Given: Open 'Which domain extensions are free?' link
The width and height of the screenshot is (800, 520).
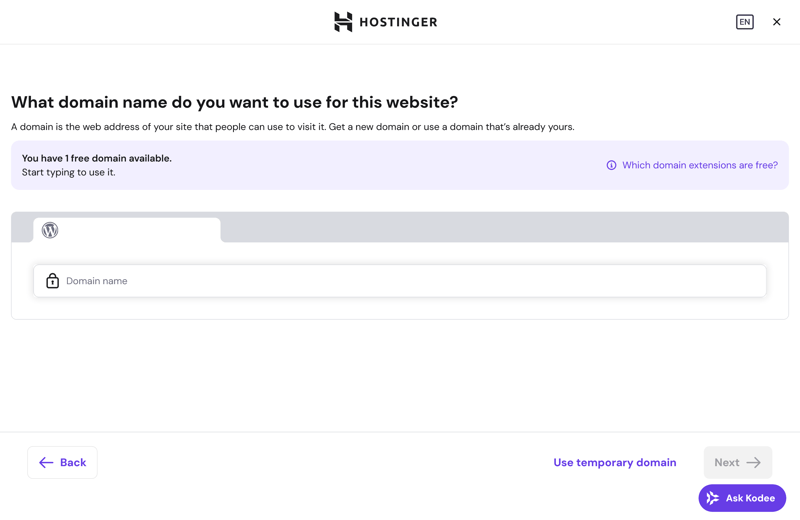Looking at the screenshot, I should 699,165.
